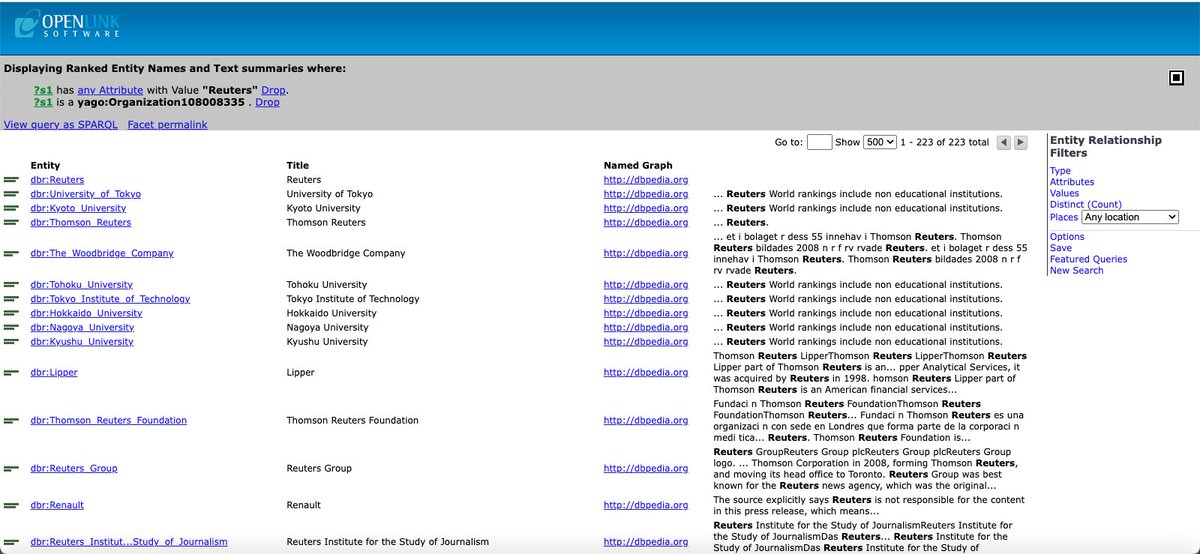Open the dbr:Reuters_Group entity link
Viewport: 1200px width, 554px height.
click(x=74, y=468)
